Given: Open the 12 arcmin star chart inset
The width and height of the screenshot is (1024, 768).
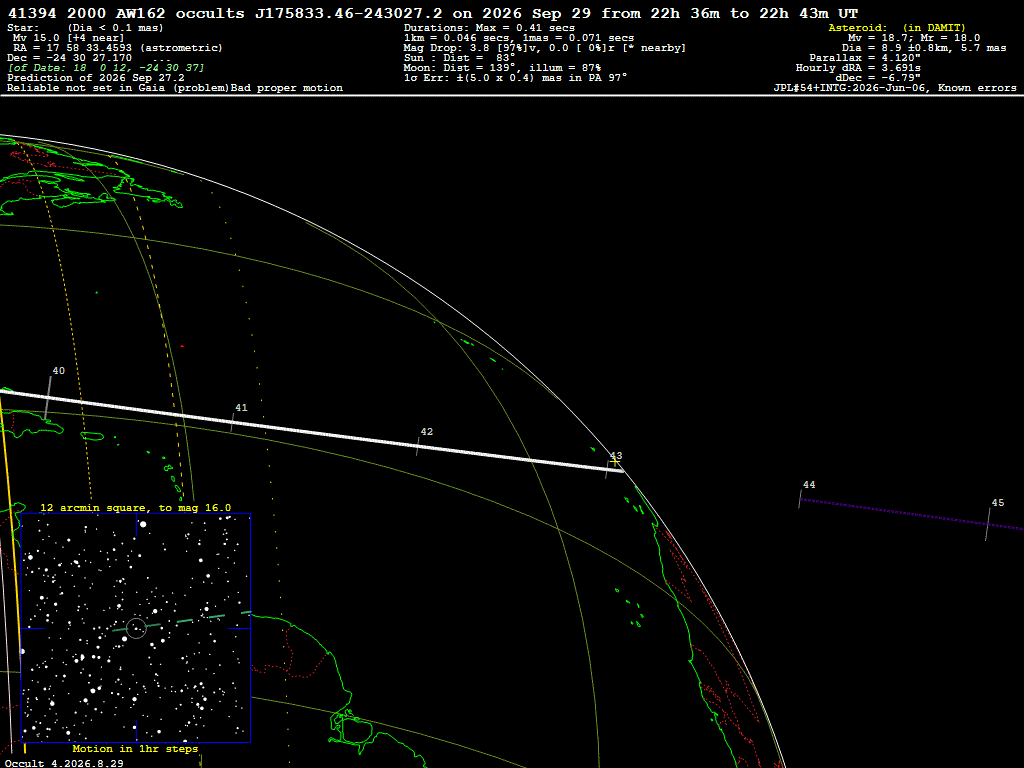Looking at the screenshot, I should point(136,628).
